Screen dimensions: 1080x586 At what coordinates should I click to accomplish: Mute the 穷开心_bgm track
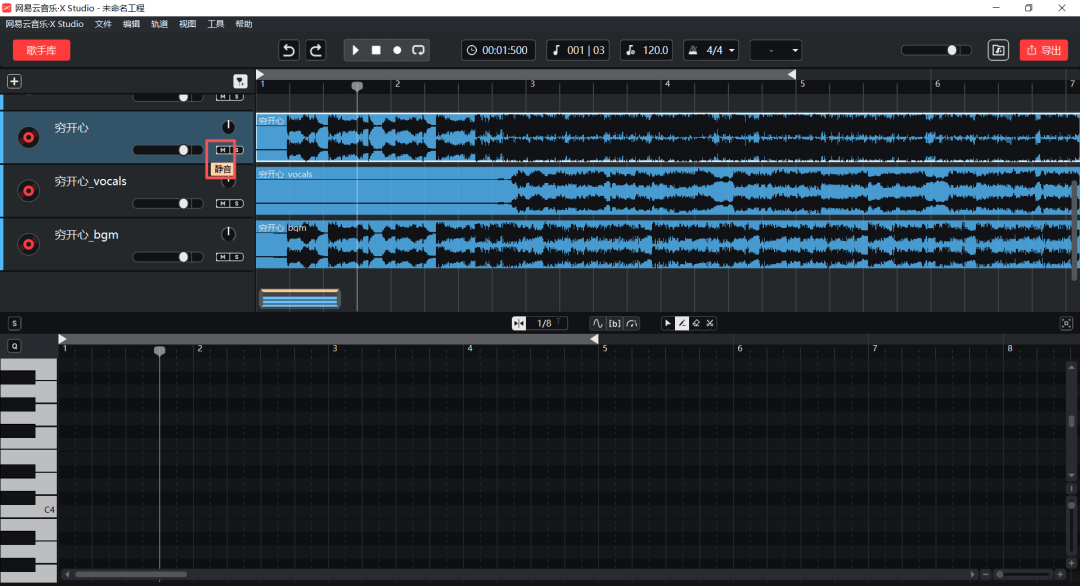click(x=223, y=257)
